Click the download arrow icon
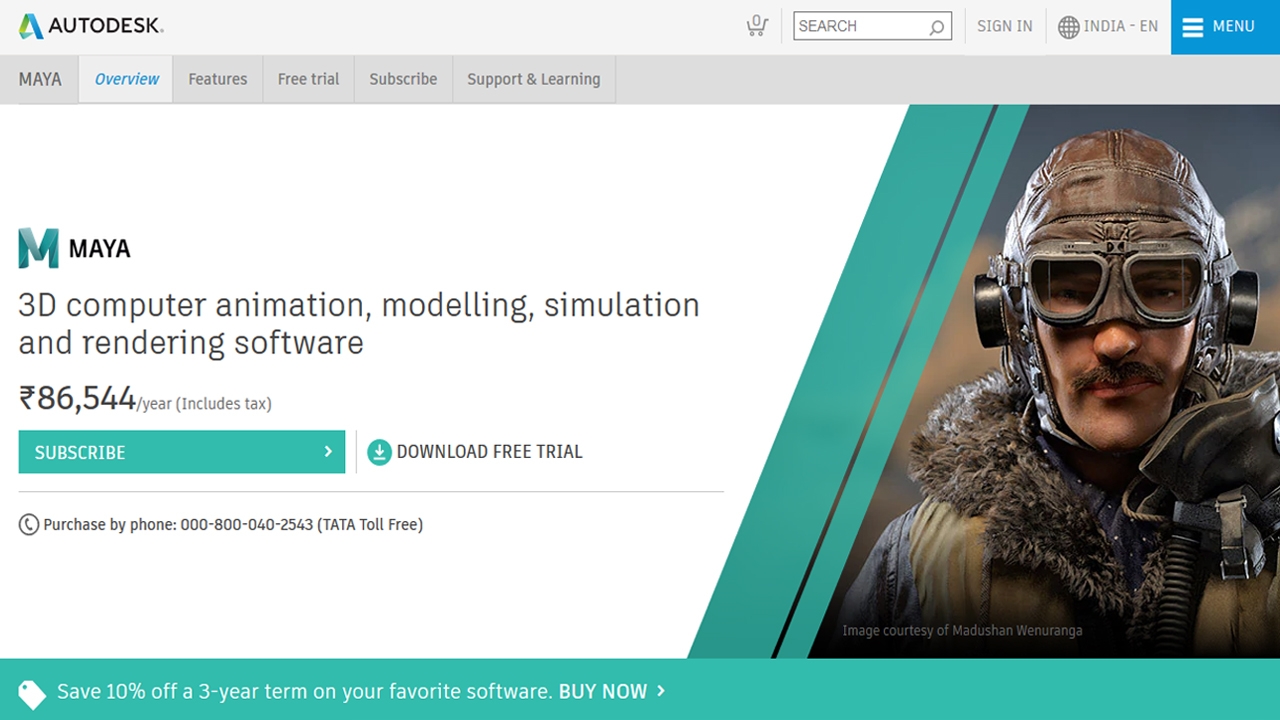 pyautogui.click(x=379, y=452)
